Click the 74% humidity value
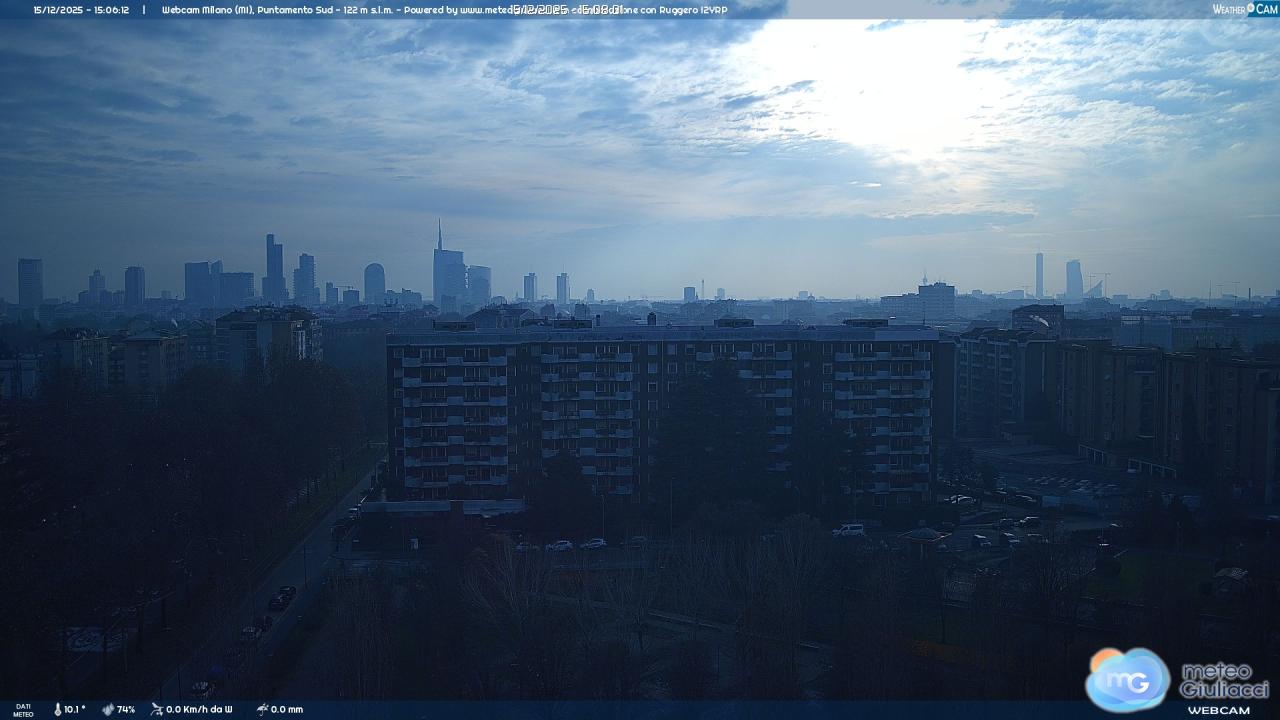 click(x=126, y=709)
